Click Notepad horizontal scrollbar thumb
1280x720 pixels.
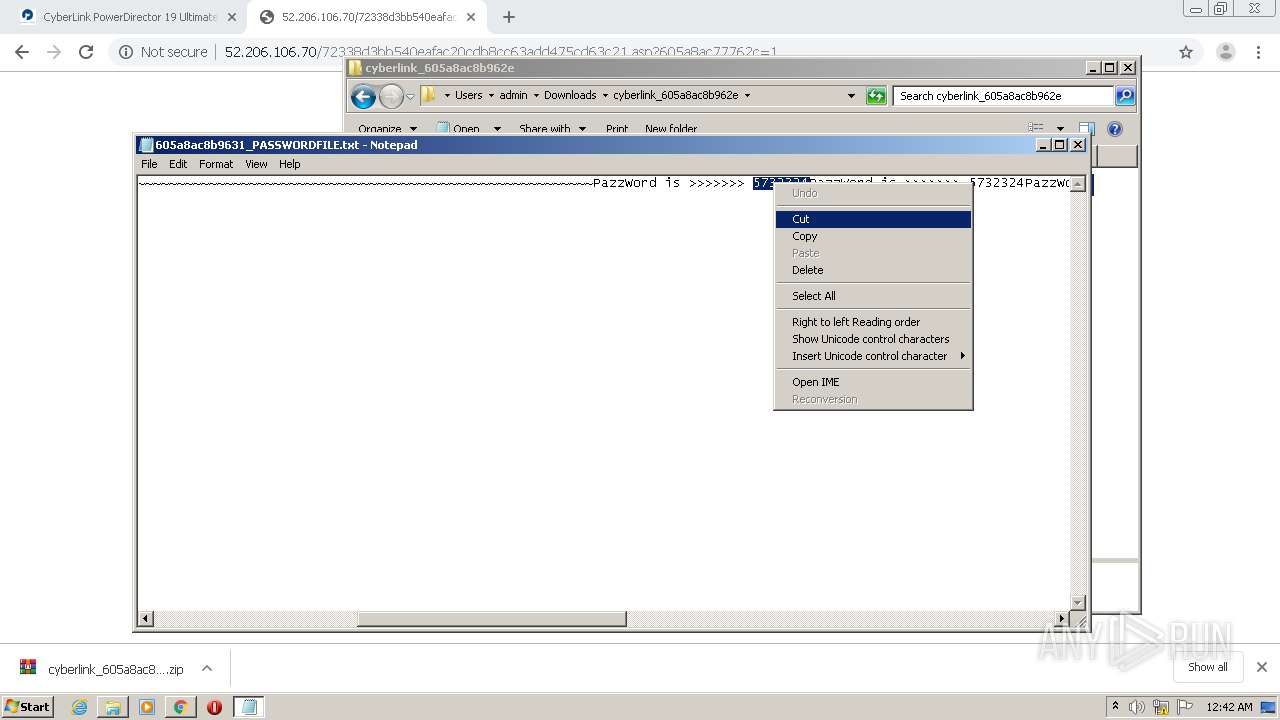[x=492, y=619]
